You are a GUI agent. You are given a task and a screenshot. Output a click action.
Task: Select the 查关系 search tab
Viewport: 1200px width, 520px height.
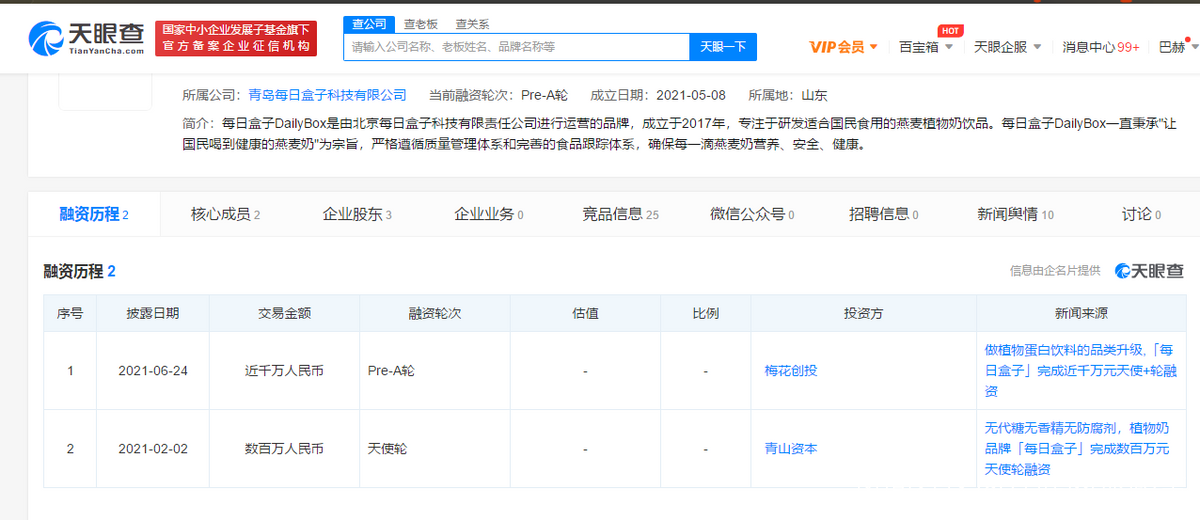471,23
